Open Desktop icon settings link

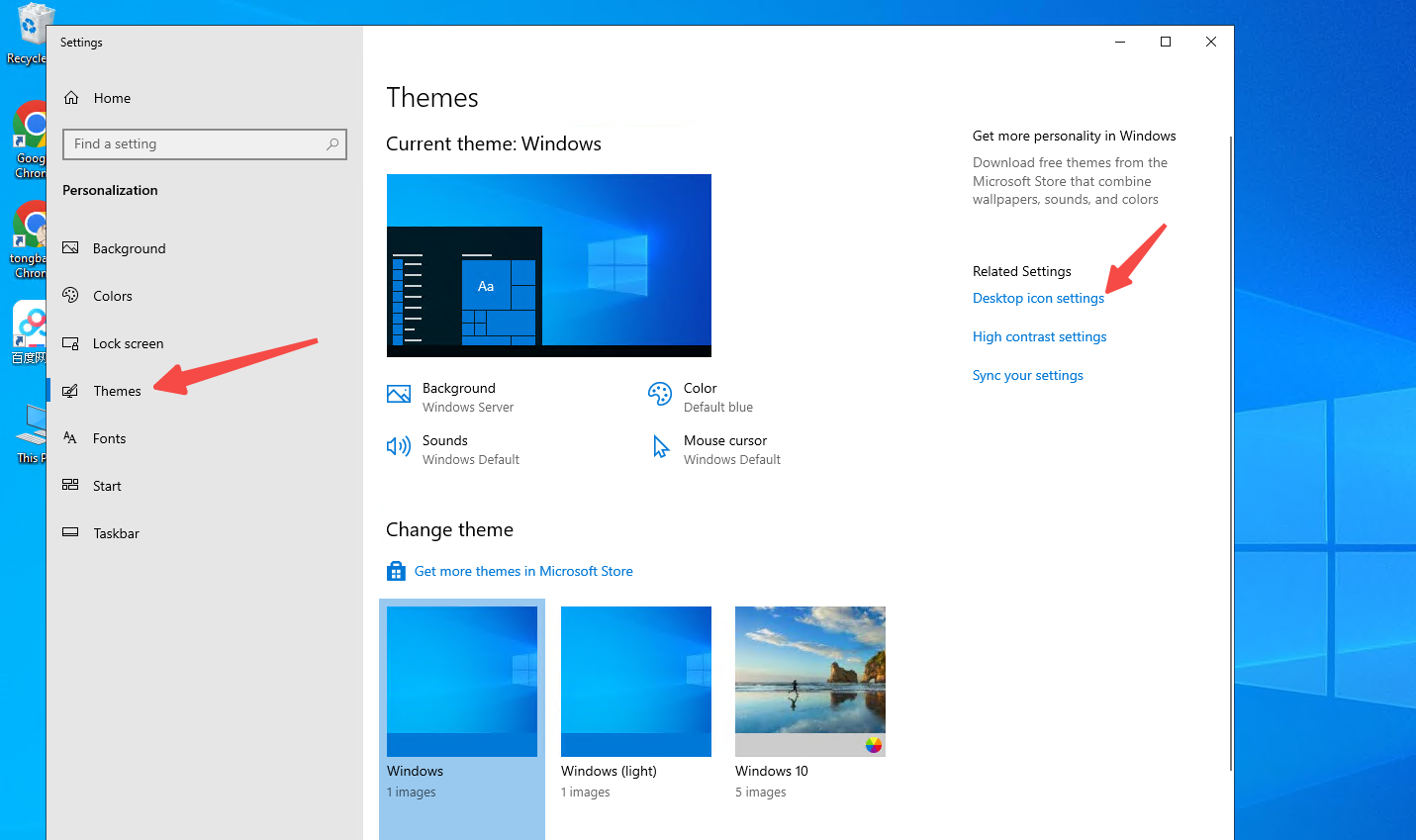click(x=1038, y=298)
